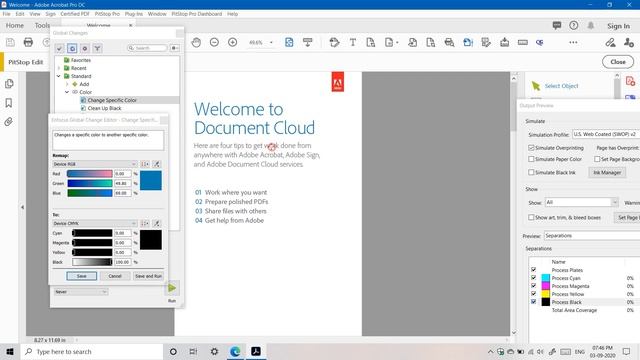Click the Save and Run button
The width and height of the screenshot is (640, 360).
pos(149,276)
